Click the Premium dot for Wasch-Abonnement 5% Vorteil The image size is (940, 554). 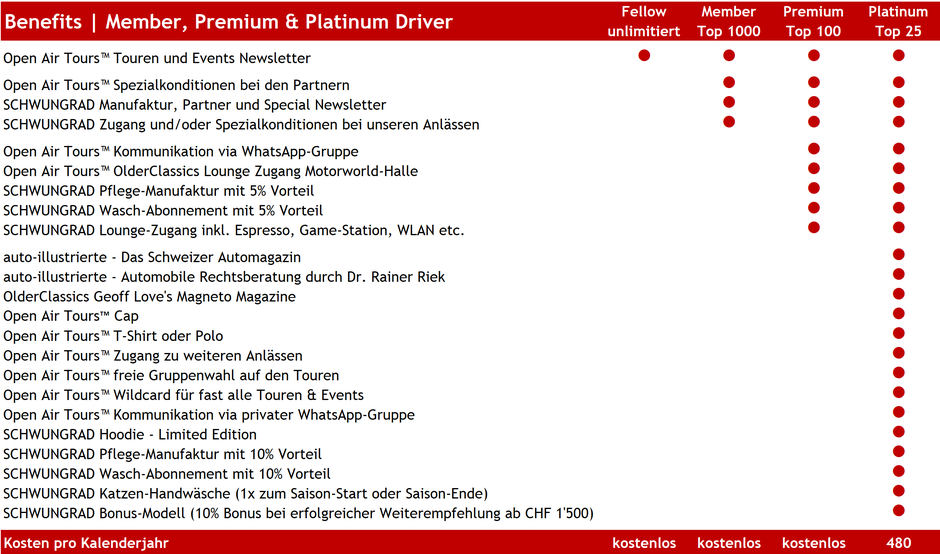tap(814, 208)
